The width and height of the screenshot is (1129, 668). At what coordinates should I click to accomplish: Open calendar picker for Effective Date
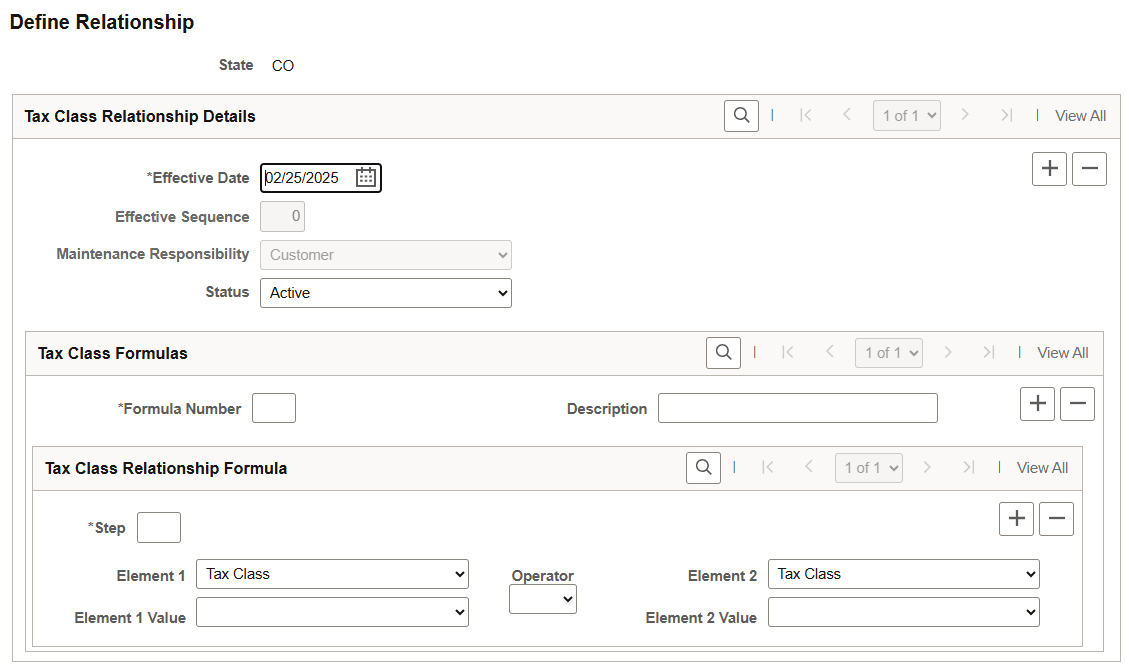coord(366,177)
